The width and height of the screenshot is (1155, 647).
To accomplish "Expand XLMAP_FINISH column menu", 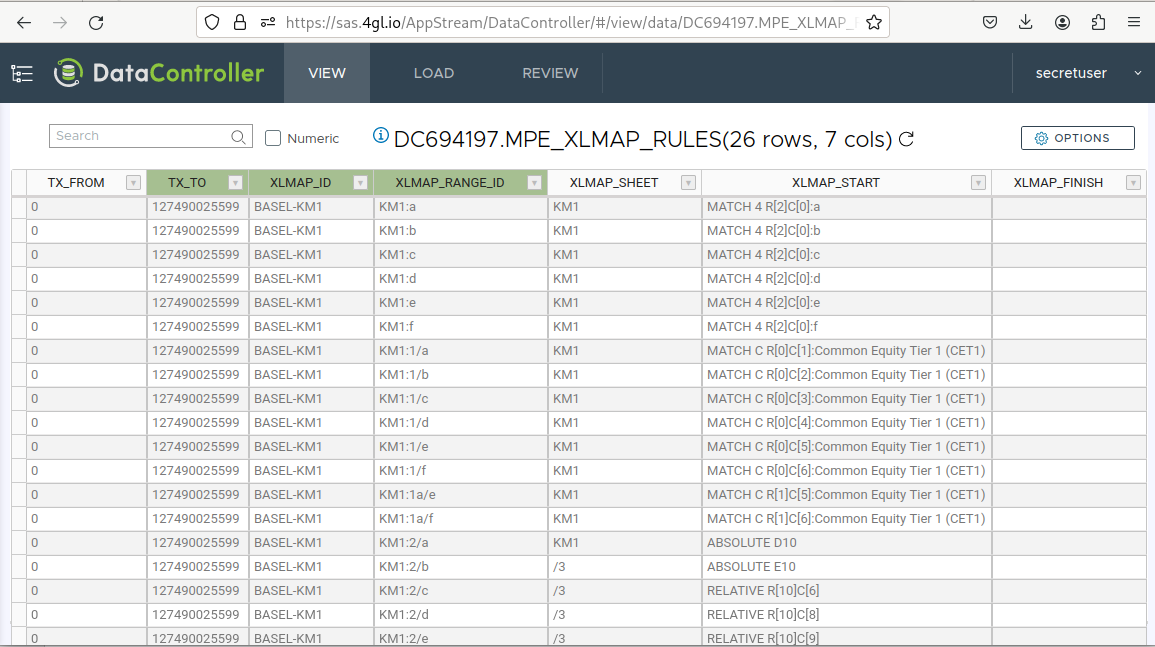I will click(x=1133, y=183).
